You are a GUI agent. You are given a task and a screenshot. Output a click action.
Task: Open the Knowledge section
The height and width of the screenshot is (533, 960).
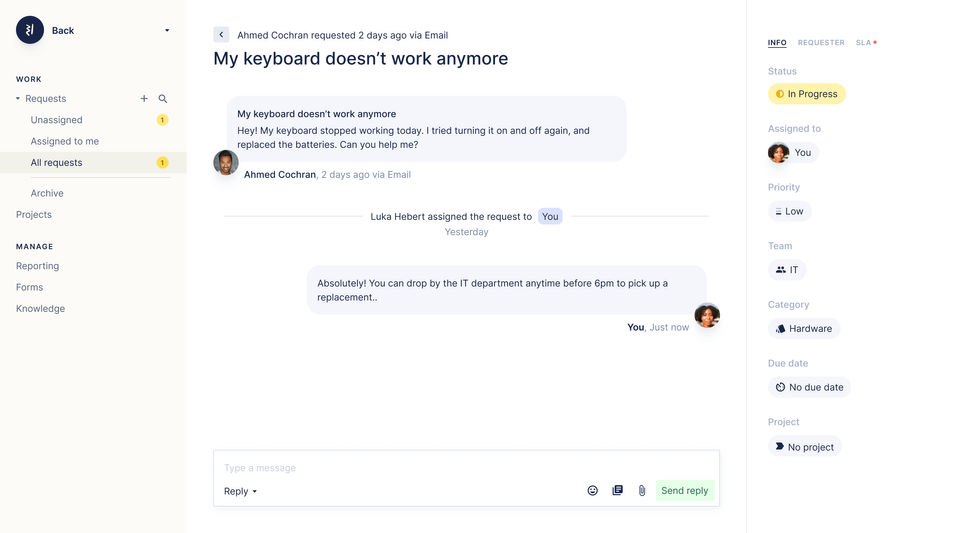click(x=40, y=308)
